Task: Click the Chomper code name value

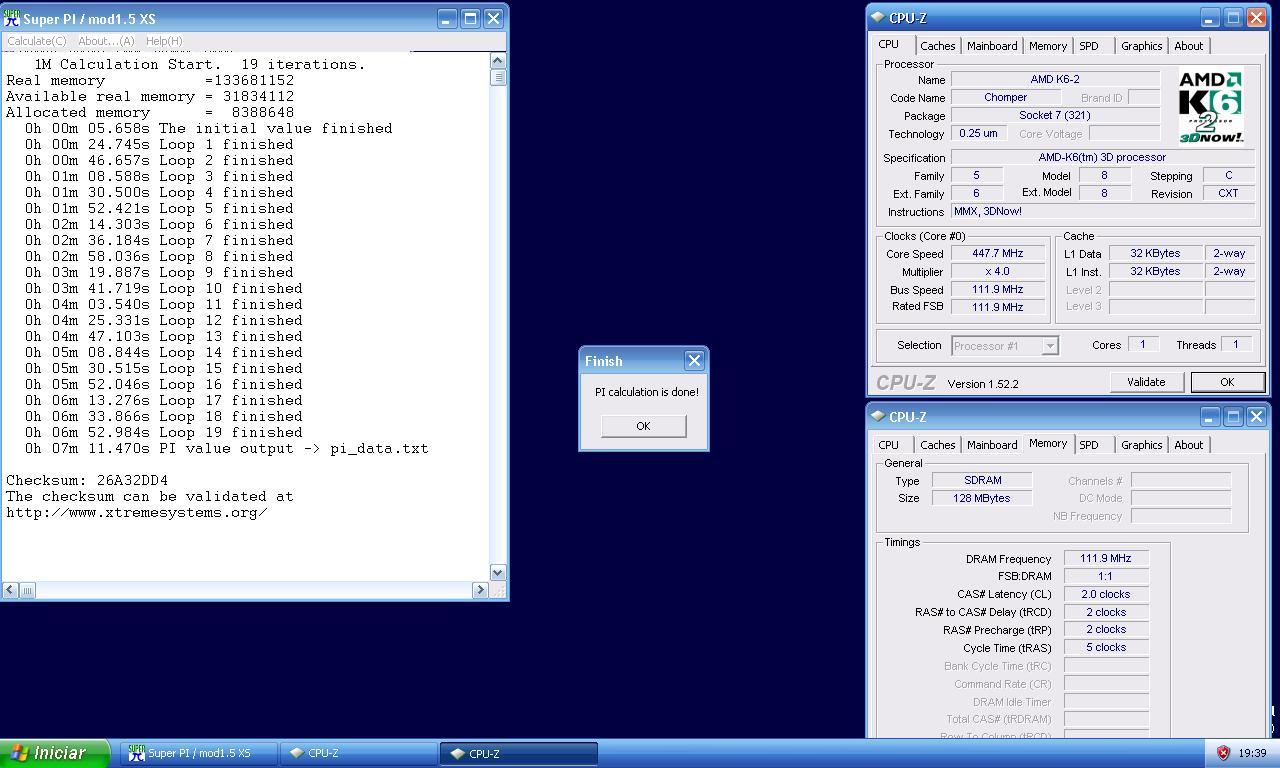Action: click(x=1005, y=97)
